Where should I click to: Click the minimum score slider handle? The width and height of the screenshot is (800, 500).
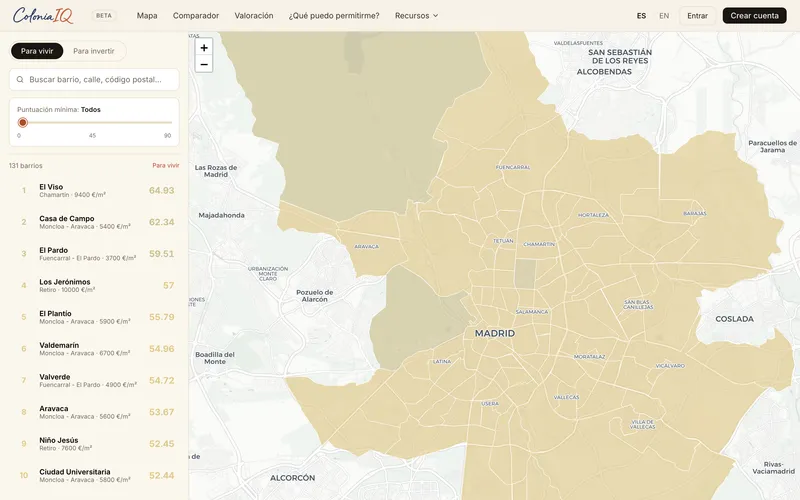click(x=22, y=122)
